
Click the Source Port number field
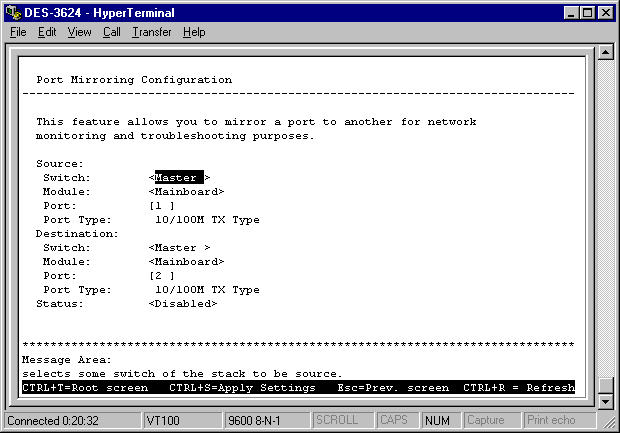point(162,206)
